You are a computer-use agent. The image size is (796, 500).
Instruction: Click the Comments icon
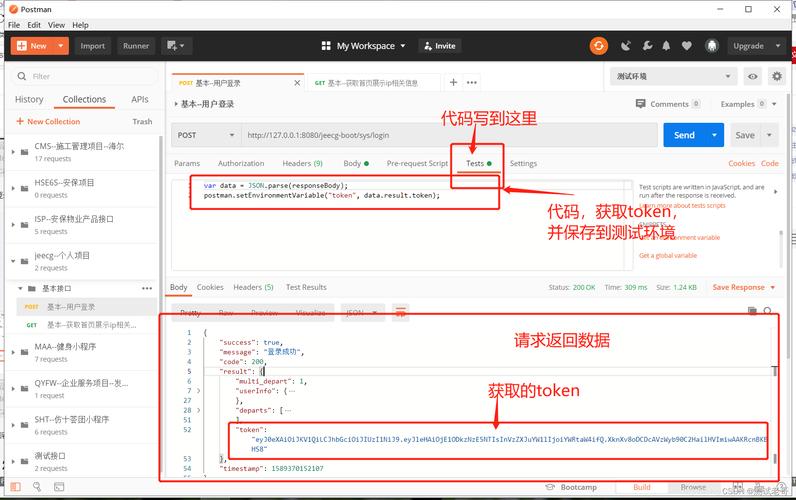click(641, 104)
